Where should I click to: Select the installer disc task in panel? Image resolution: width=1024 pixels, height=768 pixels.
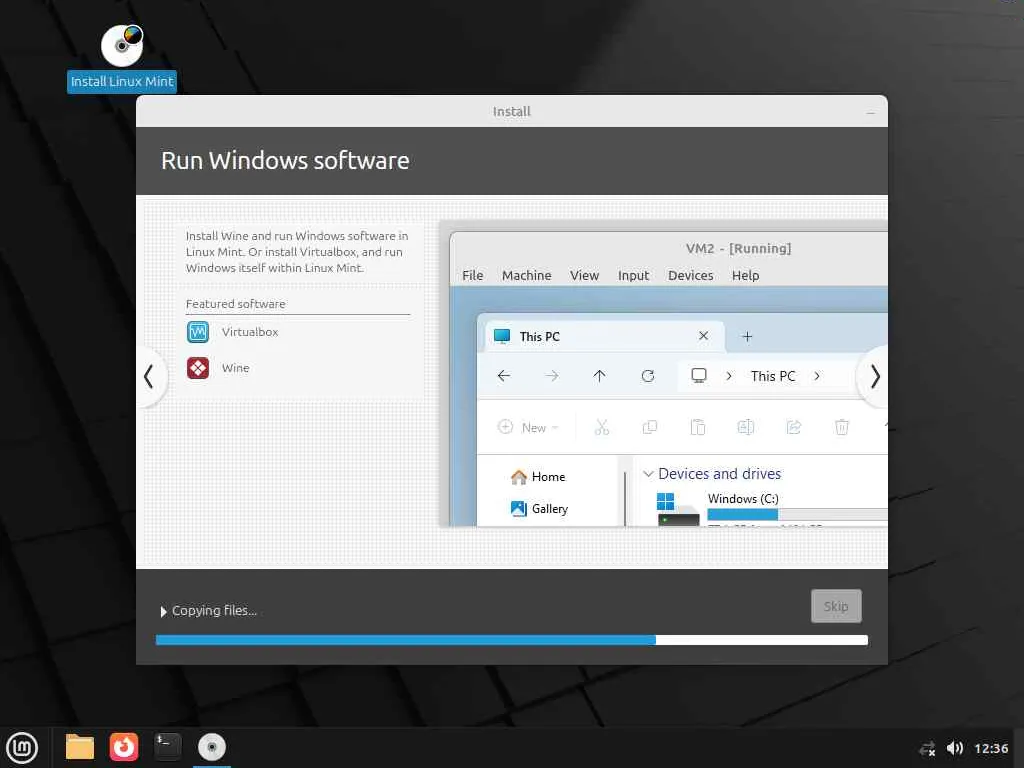click(x=212, y=747)
